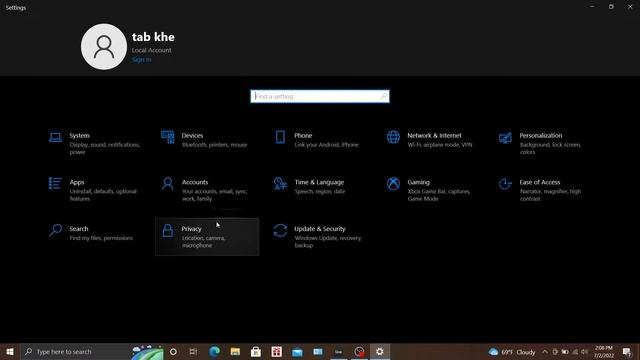Open the System settings category
This screenshot has height=360, width=640.
[94, 144]
